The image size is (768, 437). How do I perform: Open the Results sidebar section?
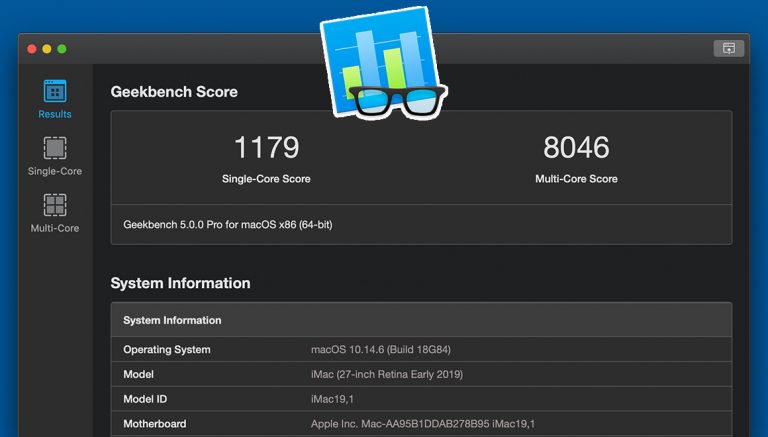click(x=55, y=99)
